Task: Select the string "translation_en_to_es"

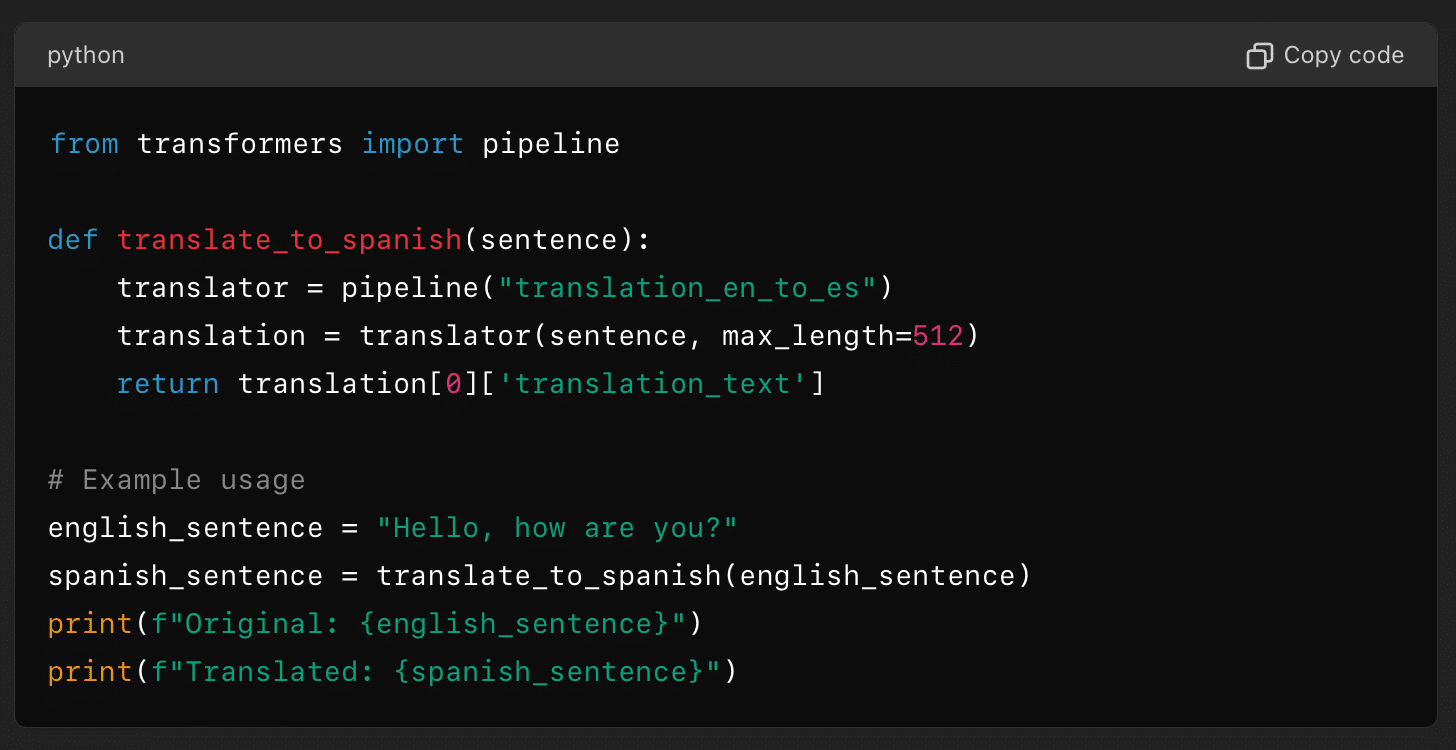Action: [x=690, y=287]
